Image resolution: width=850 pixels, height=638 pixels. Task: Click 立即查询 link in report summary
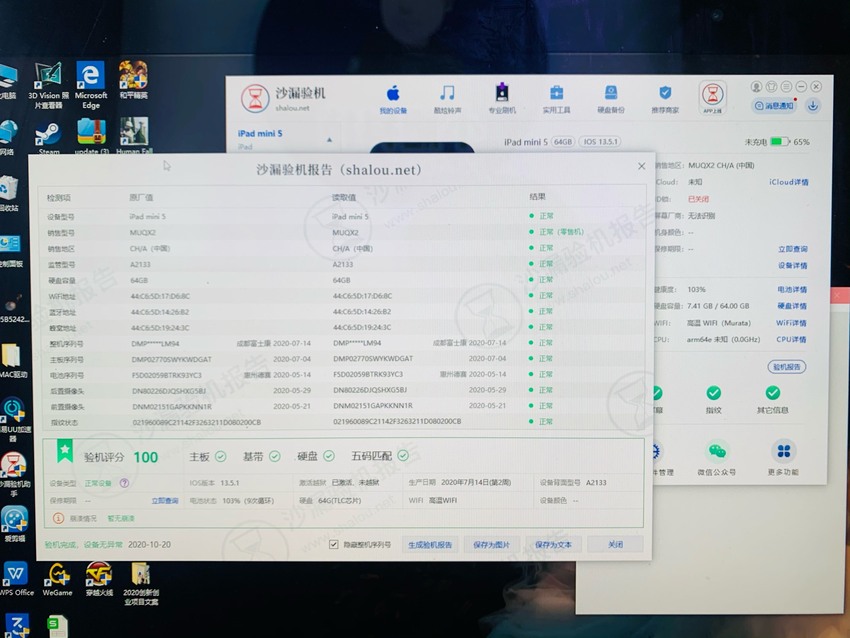pyautogui.click(x=165, y=500)
